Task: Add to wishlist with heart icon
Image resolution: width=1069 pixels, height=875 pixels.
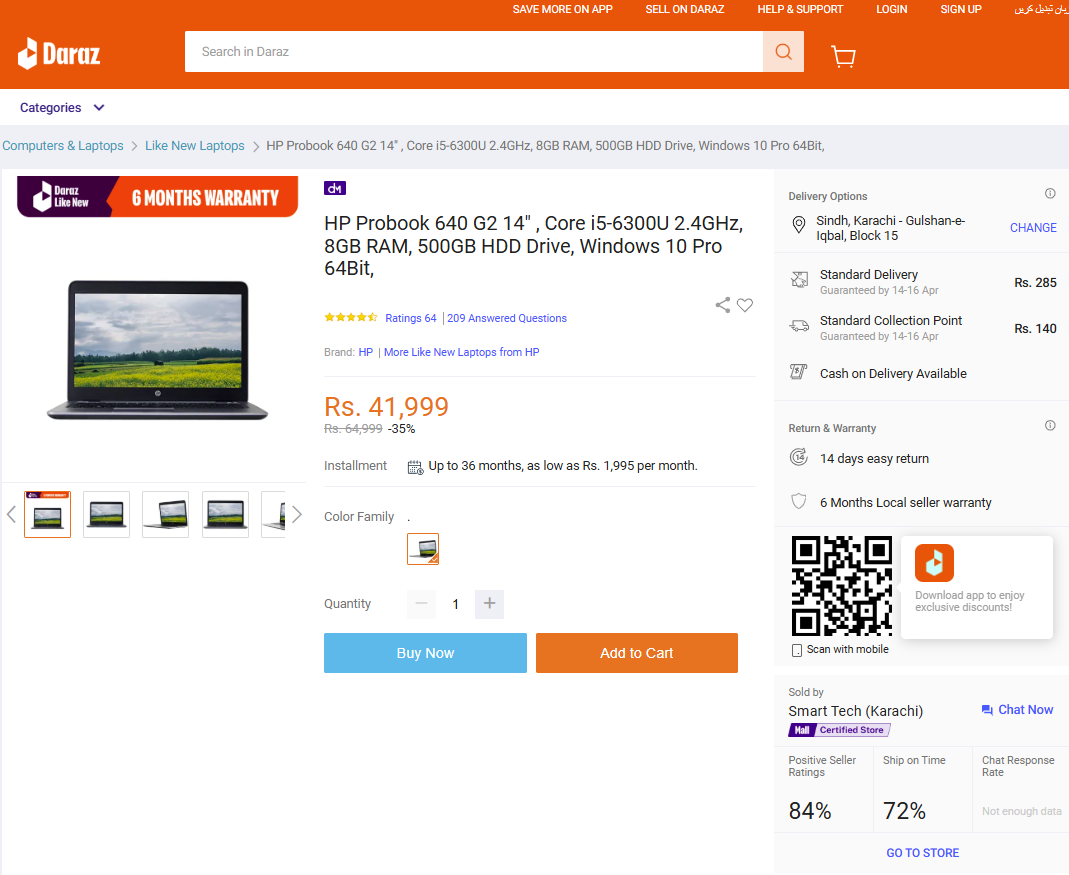Action: (745, 305)
